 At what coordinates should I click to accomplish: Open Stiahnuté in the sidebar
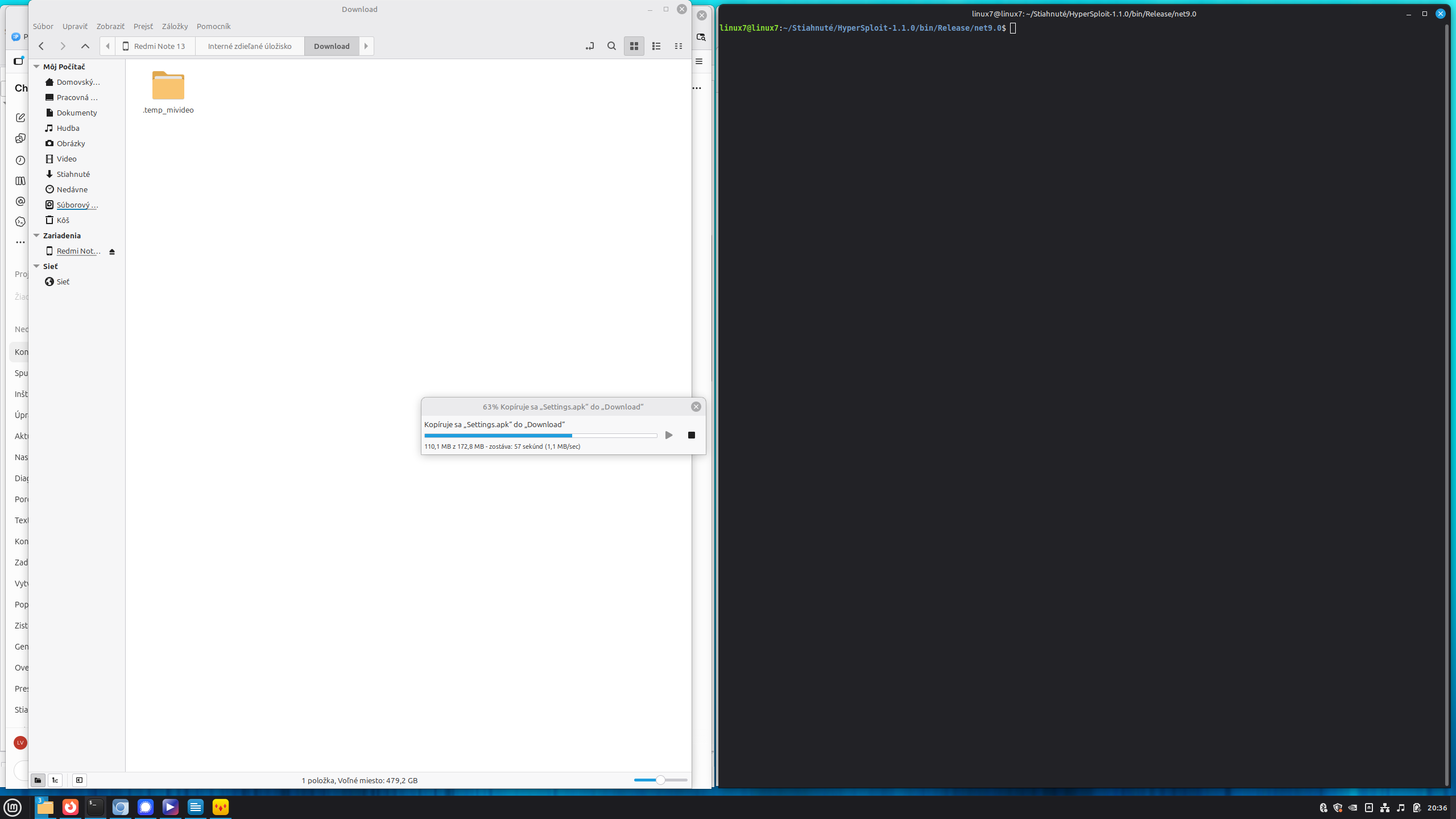pyautogui.click(x=73, y=174)
